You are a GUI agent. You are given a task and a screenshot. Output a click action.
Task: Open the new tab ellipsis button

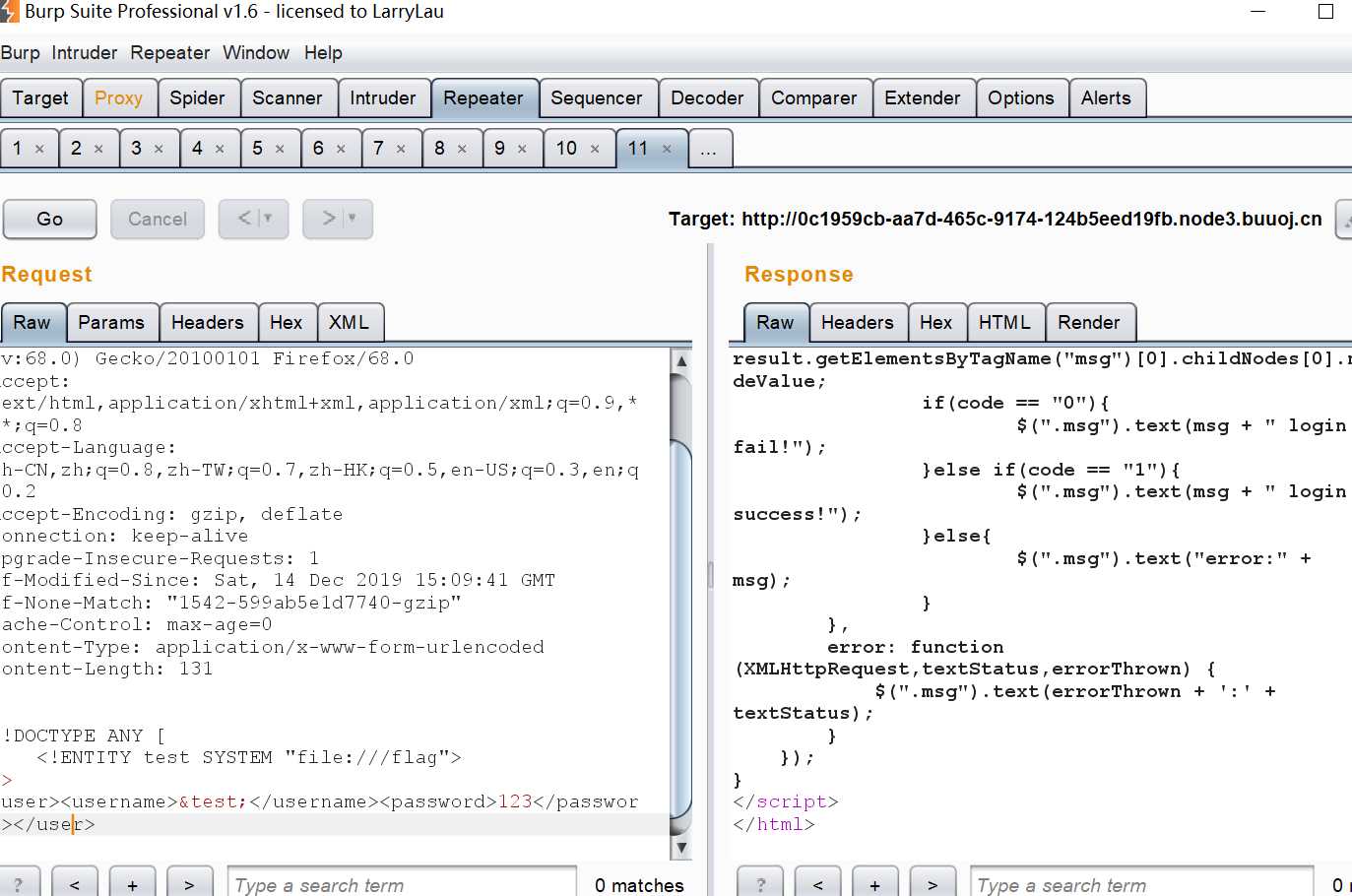(709, 149)
